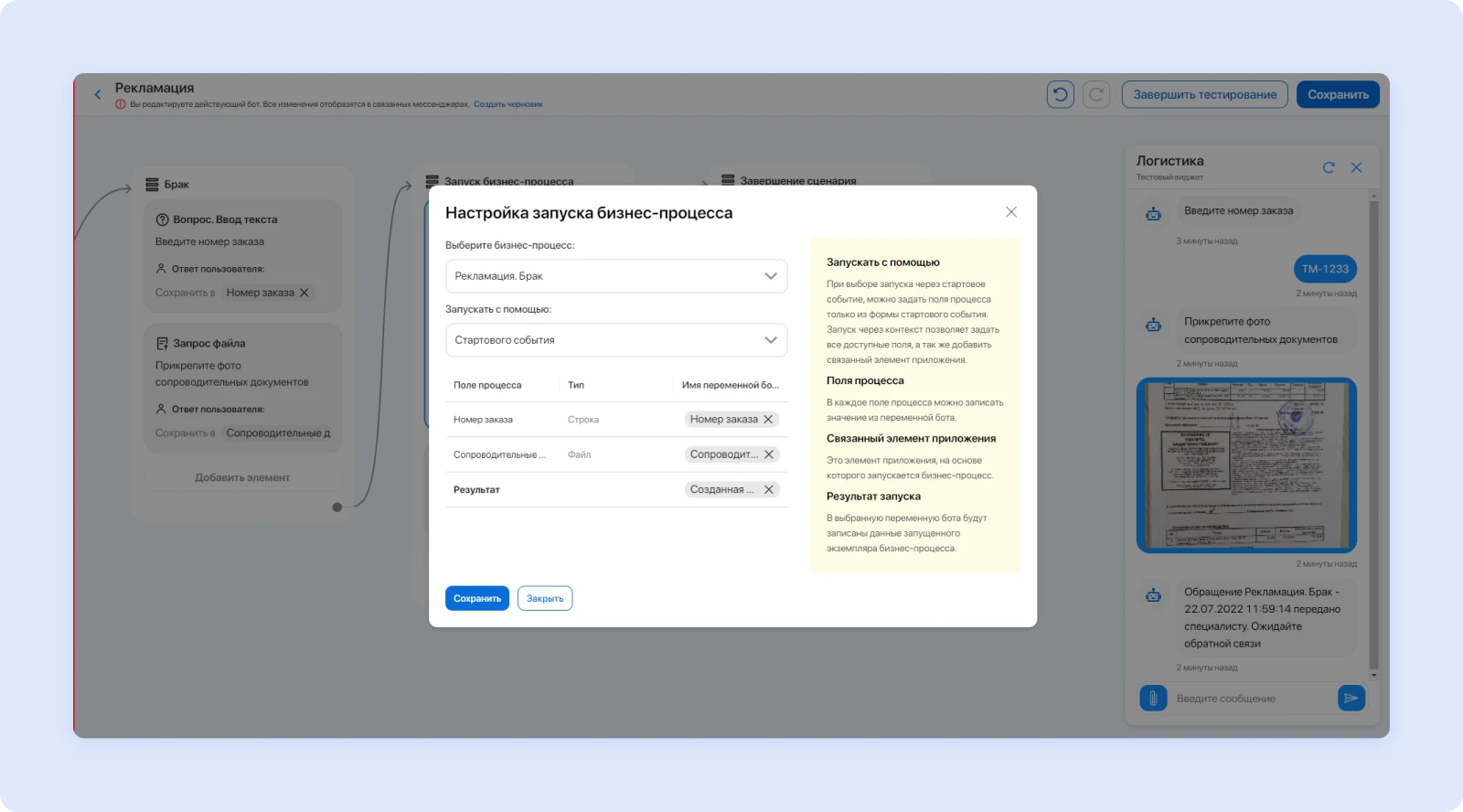Click Завершить тестирование button
The image size is (1463, 812).
click(1204, 94)
